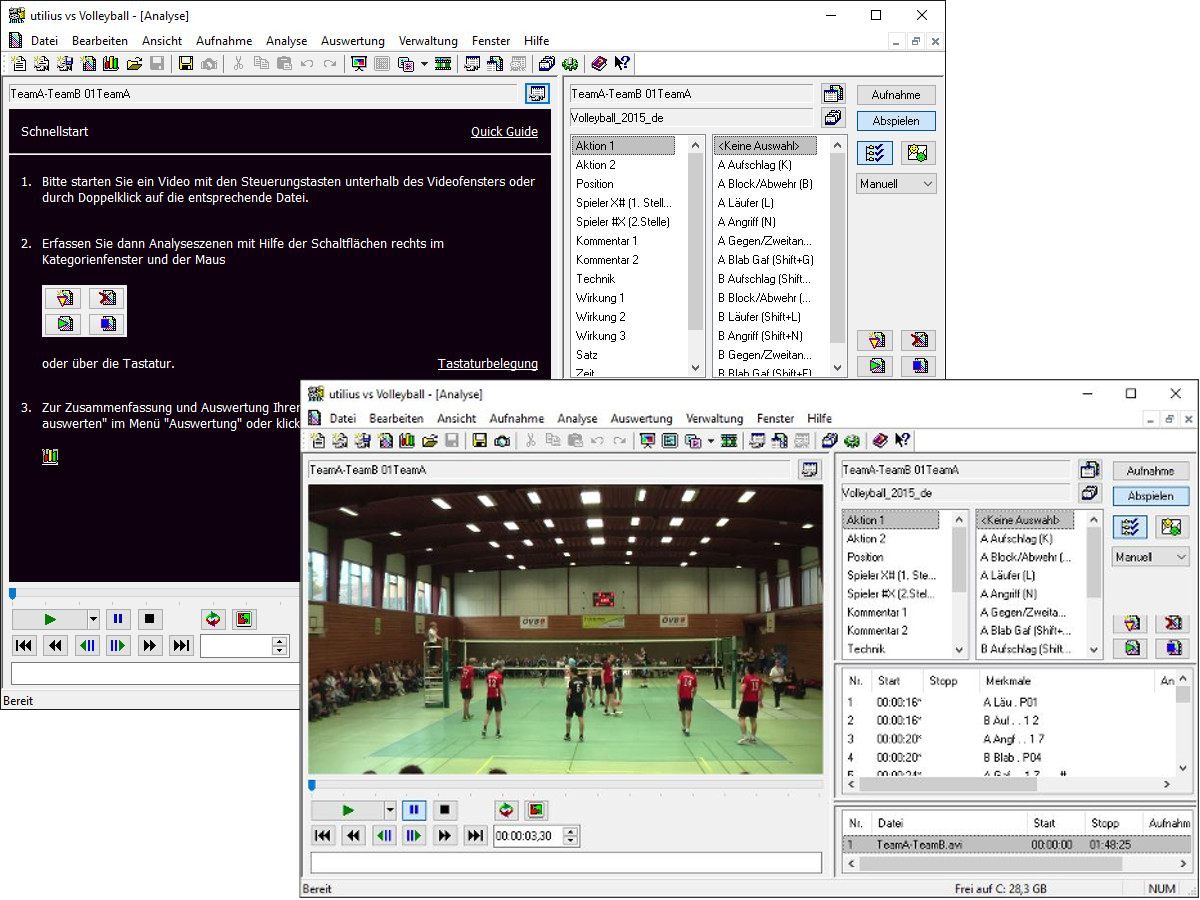Click the context help arrow icon in front toolbar
Image resolution: width=1200 pixels, height=900 pixels.
(x=903, y=441)
